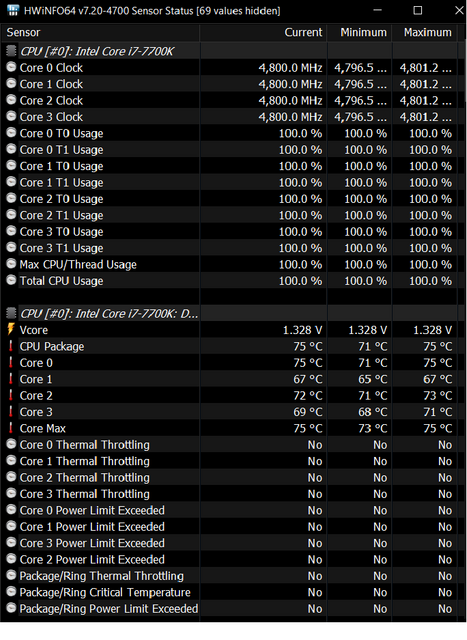
Task: Click the icon beside Core 2 T0 Usage
Action: 11,198
